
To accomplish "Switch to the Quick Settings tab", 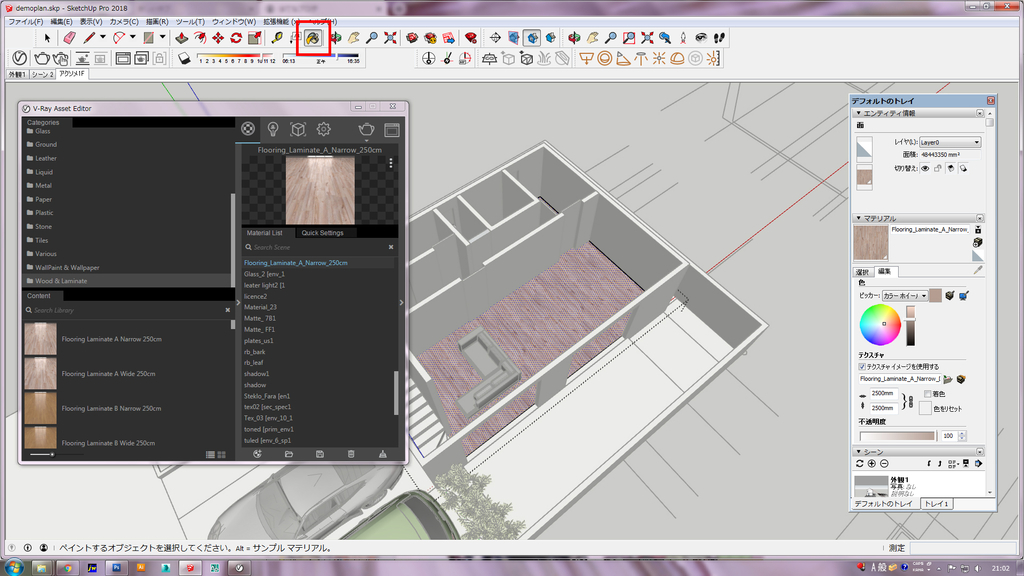I will point(322,233).
